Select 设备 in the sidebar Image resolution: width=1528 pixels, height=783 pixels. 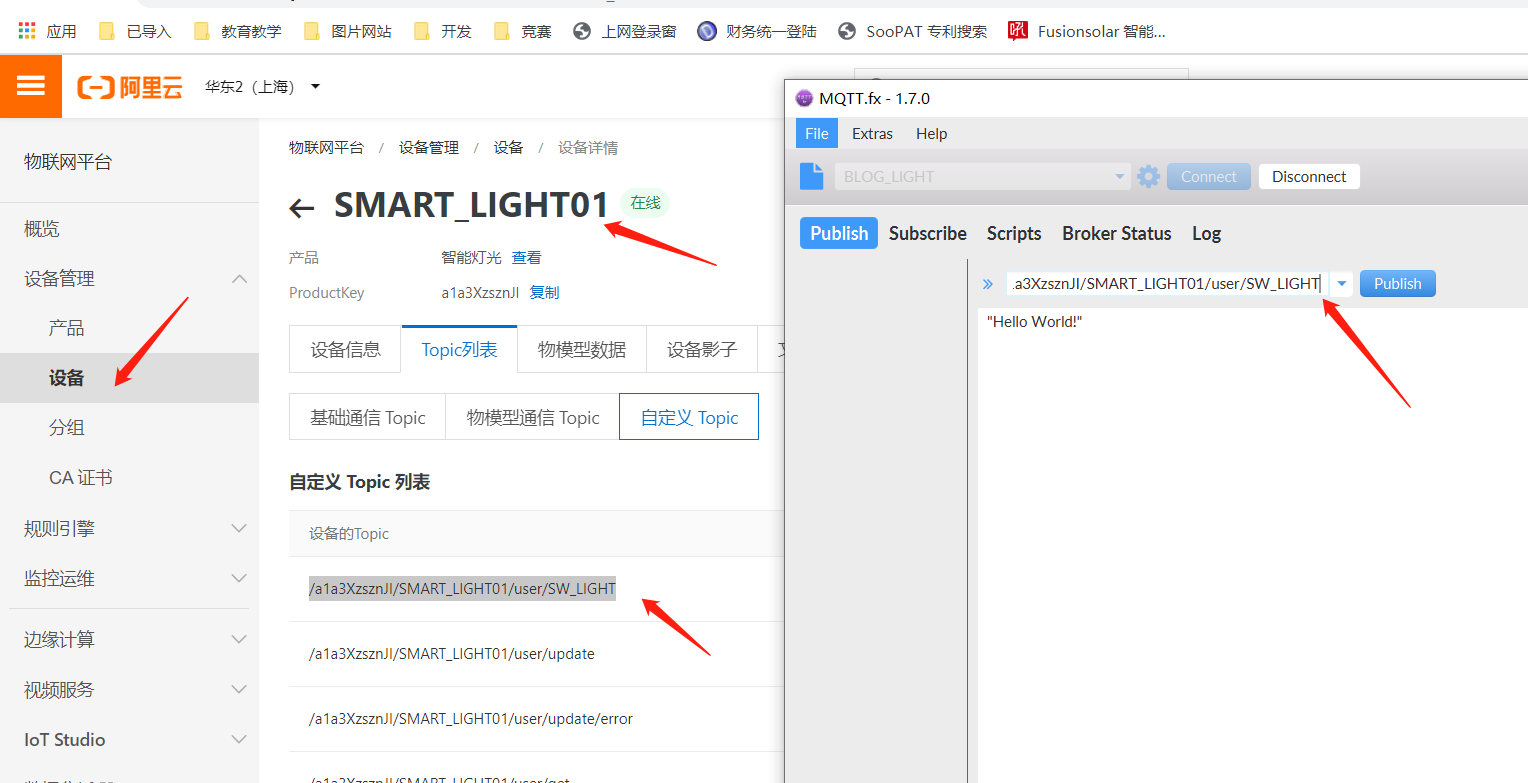pos(129,378)
